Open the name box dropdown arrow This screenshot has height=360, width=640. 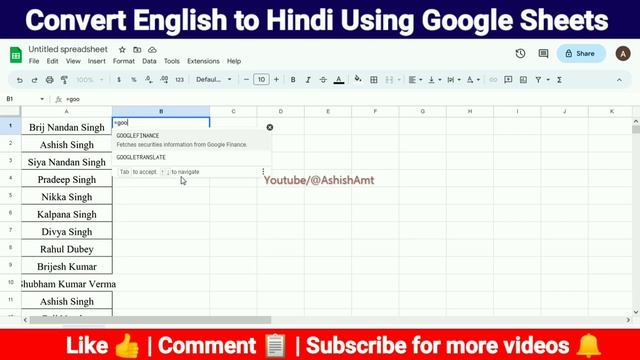(x=42, y=99)
